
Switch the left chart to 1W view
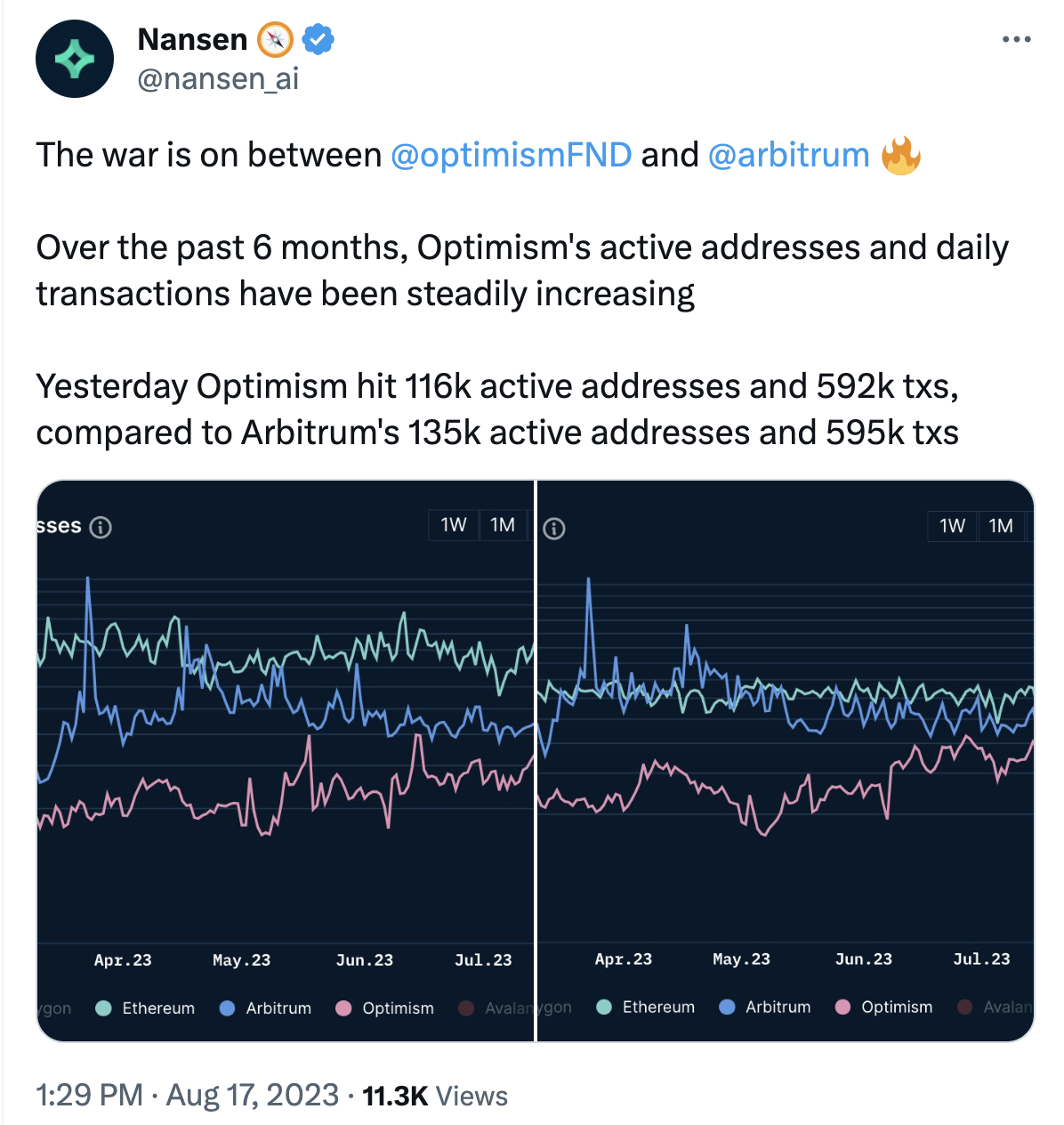pos(453,525)
